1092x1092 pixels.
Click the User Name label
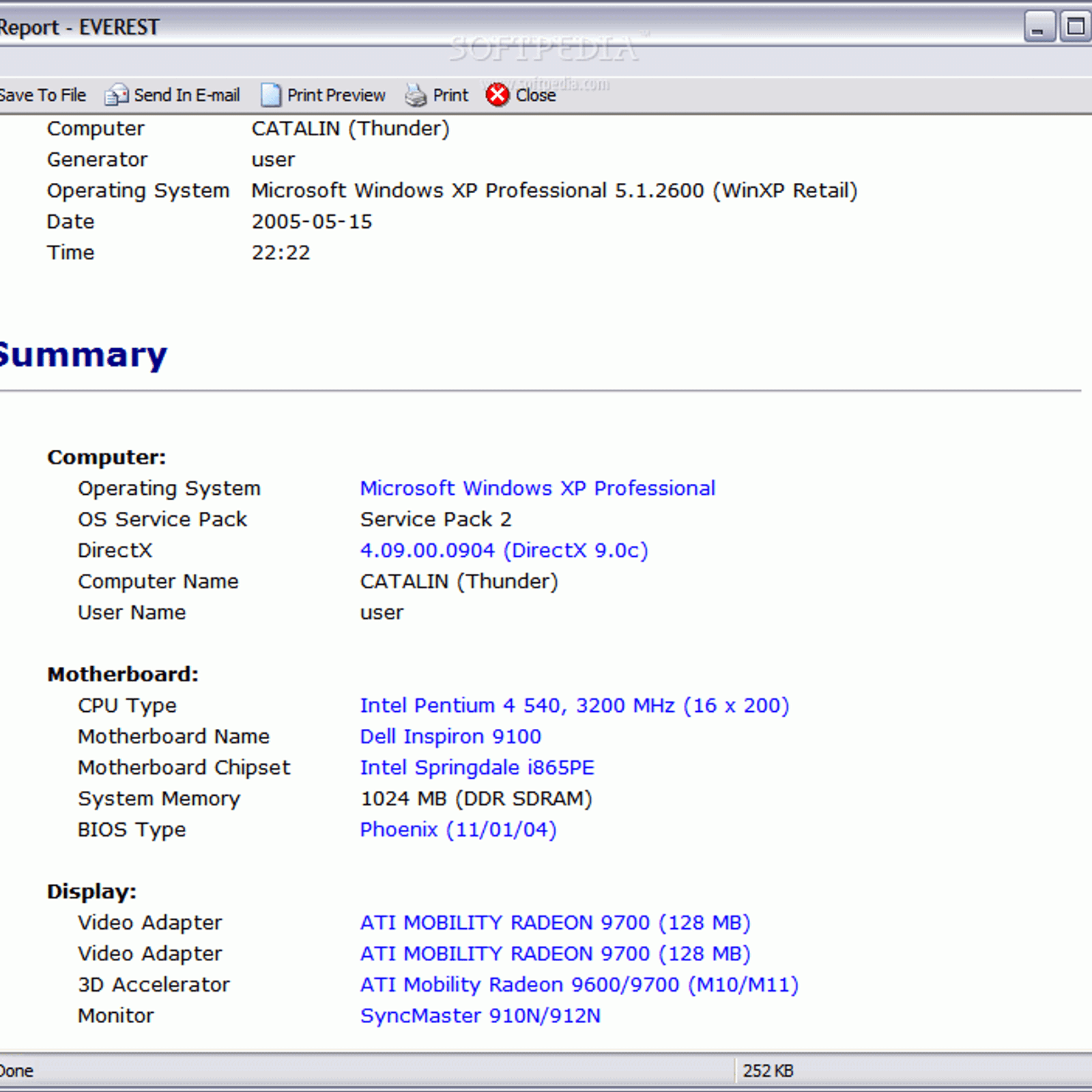point(131,612)
